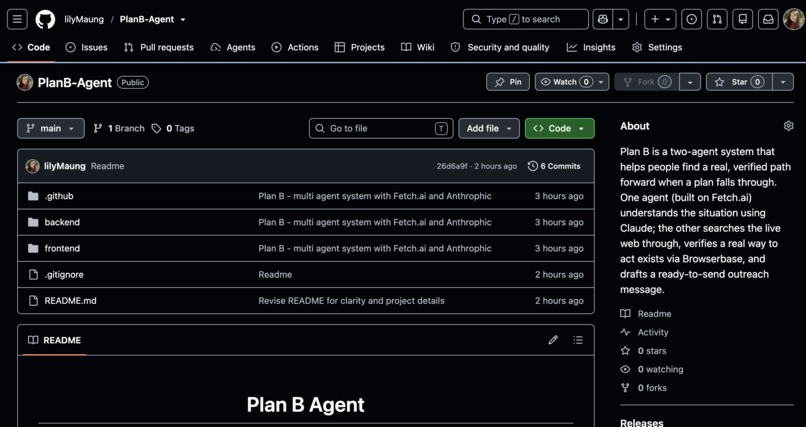Click the Fork button
806x427 pixels.
point(647,82)
